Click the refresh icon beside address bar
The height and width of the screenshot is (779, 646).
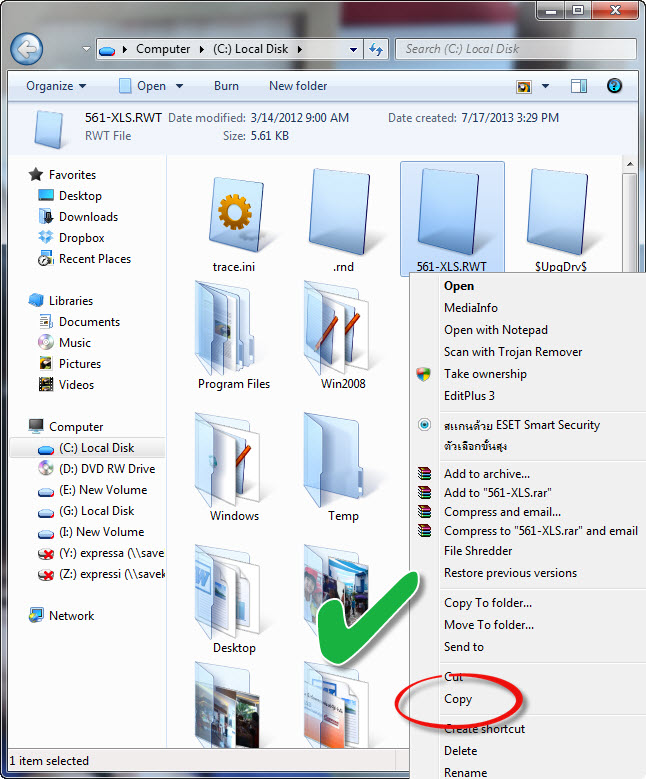coord(377,49)
